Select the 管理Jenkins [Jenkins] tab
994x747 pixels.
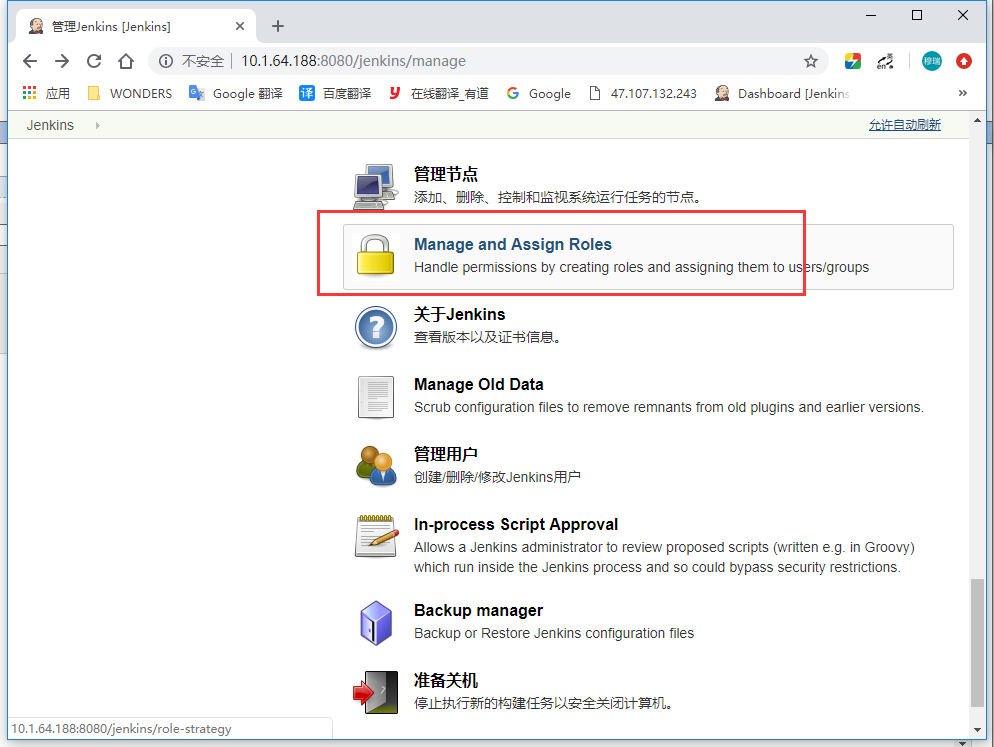(136, 26)
